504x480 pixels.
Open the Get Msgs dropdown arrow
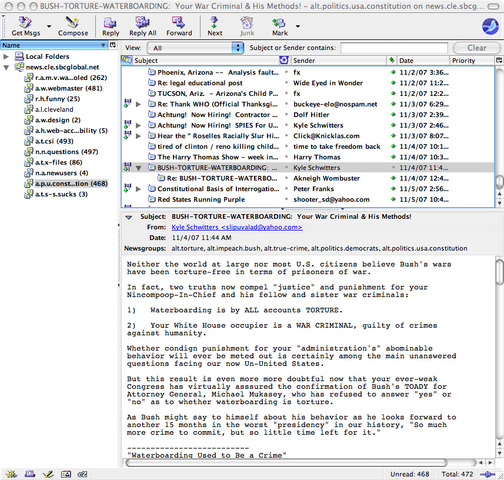point(49,26)
